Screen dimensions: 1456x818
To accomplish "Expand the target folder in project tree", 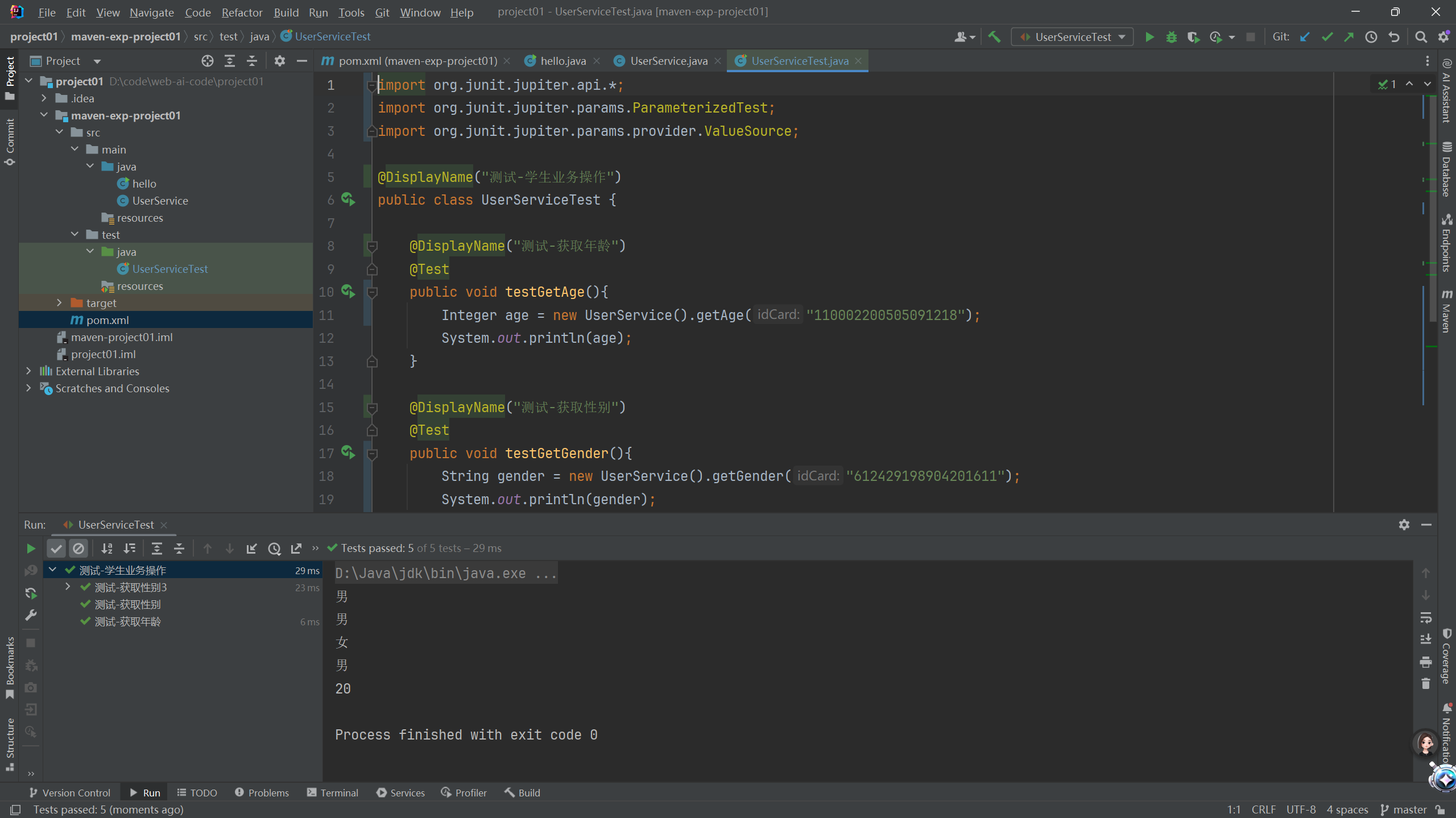I will tap(59, 303).
